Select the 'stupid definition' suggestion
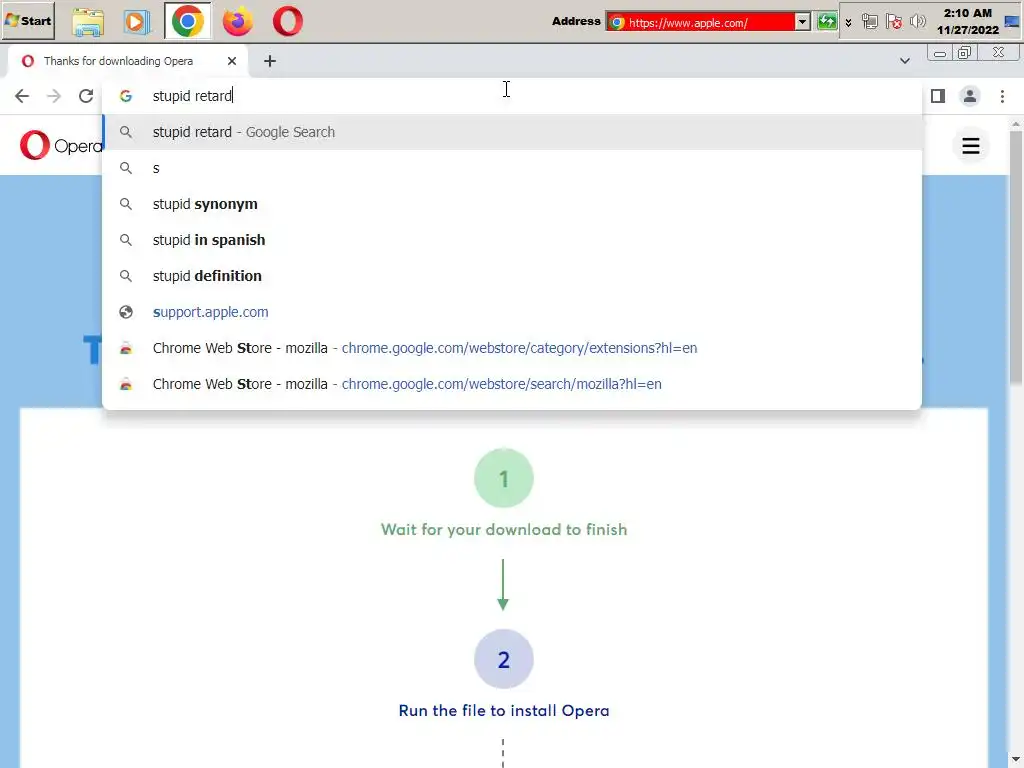This screenshot has width=1024, height=768. coord(512,276)
